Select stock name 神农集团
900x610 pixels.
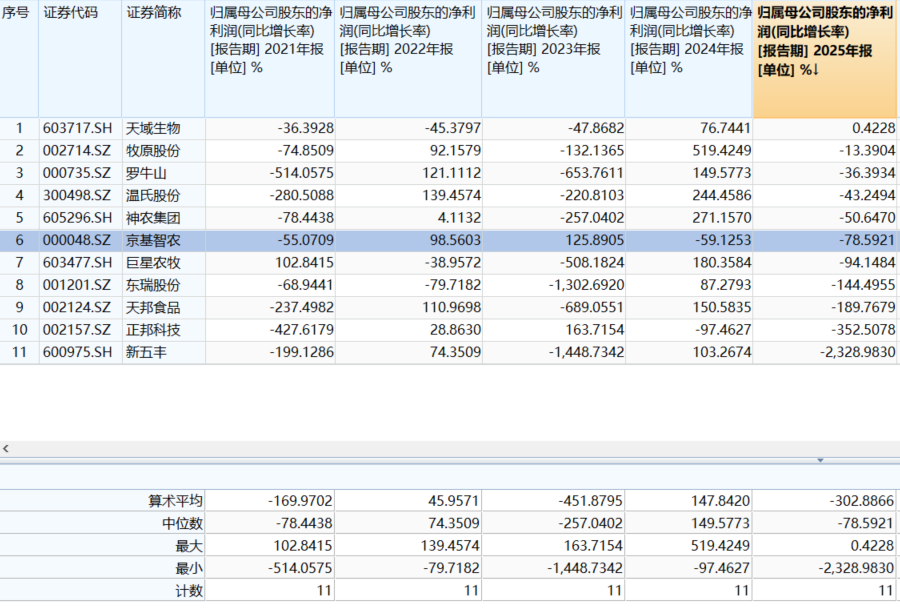click(153, 217)
